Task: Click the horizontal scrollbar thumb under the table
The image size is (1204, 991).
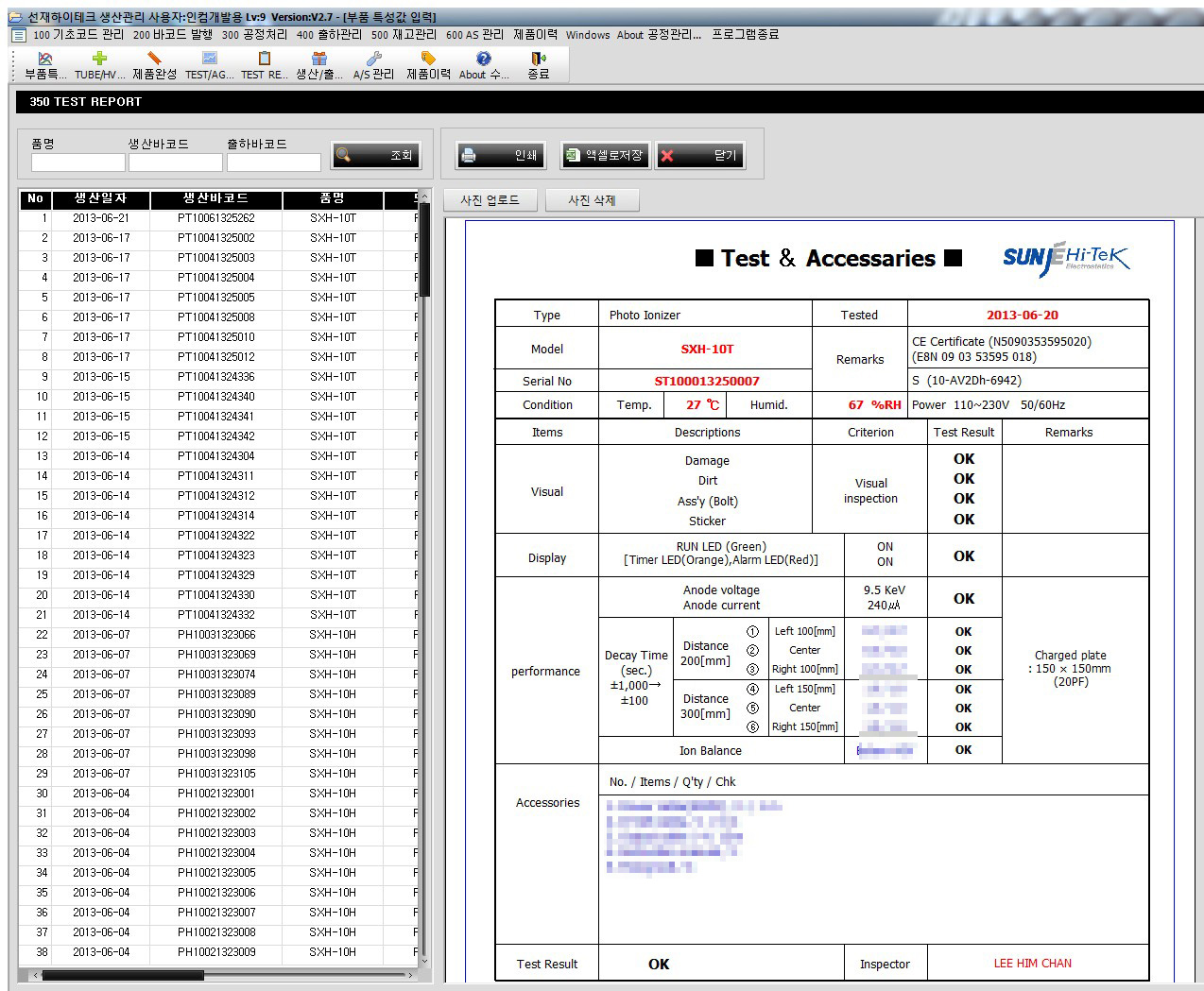Action: pos(123,975)
